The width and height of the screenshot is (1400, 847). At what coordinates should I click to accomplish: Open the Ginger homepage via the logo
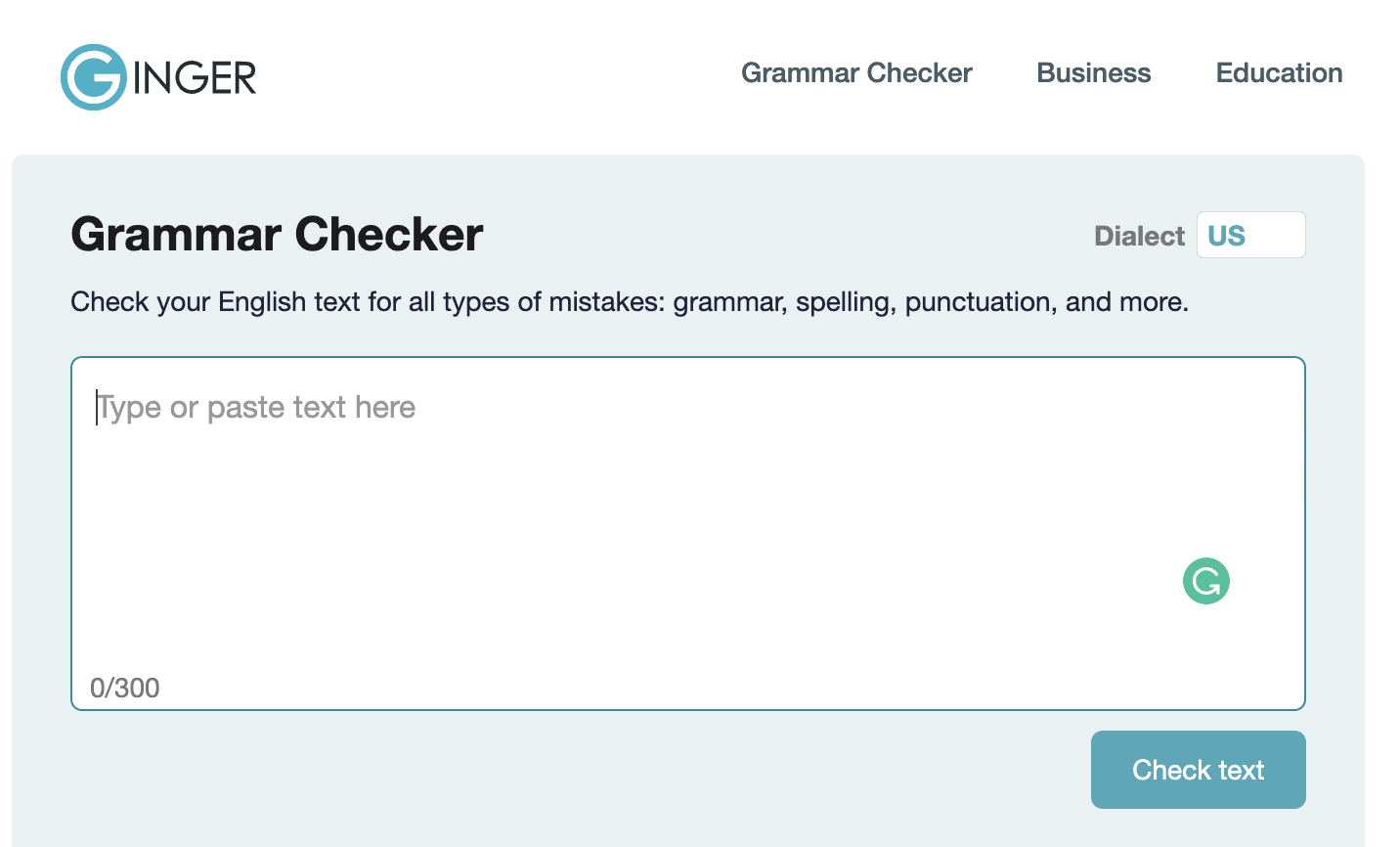point(156,76)
